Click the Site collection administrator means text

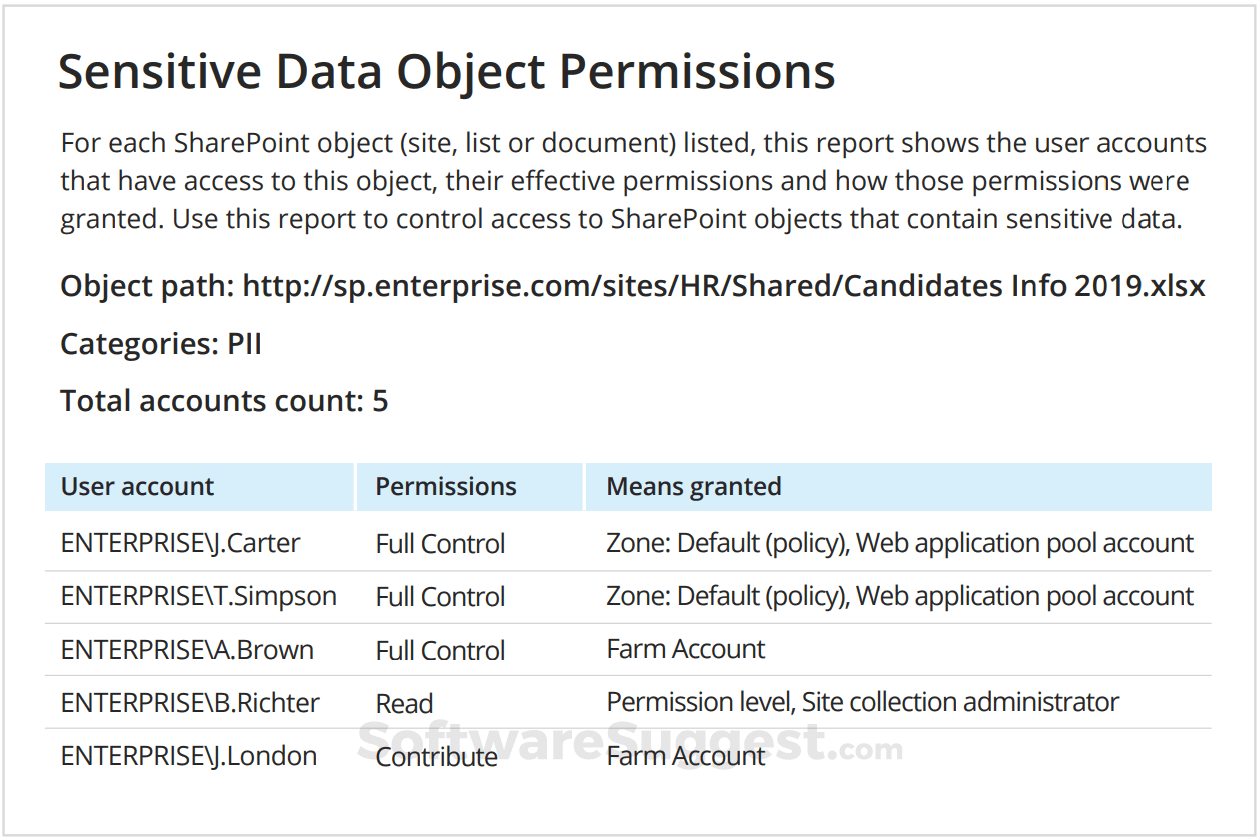click(x=960, y=703)
